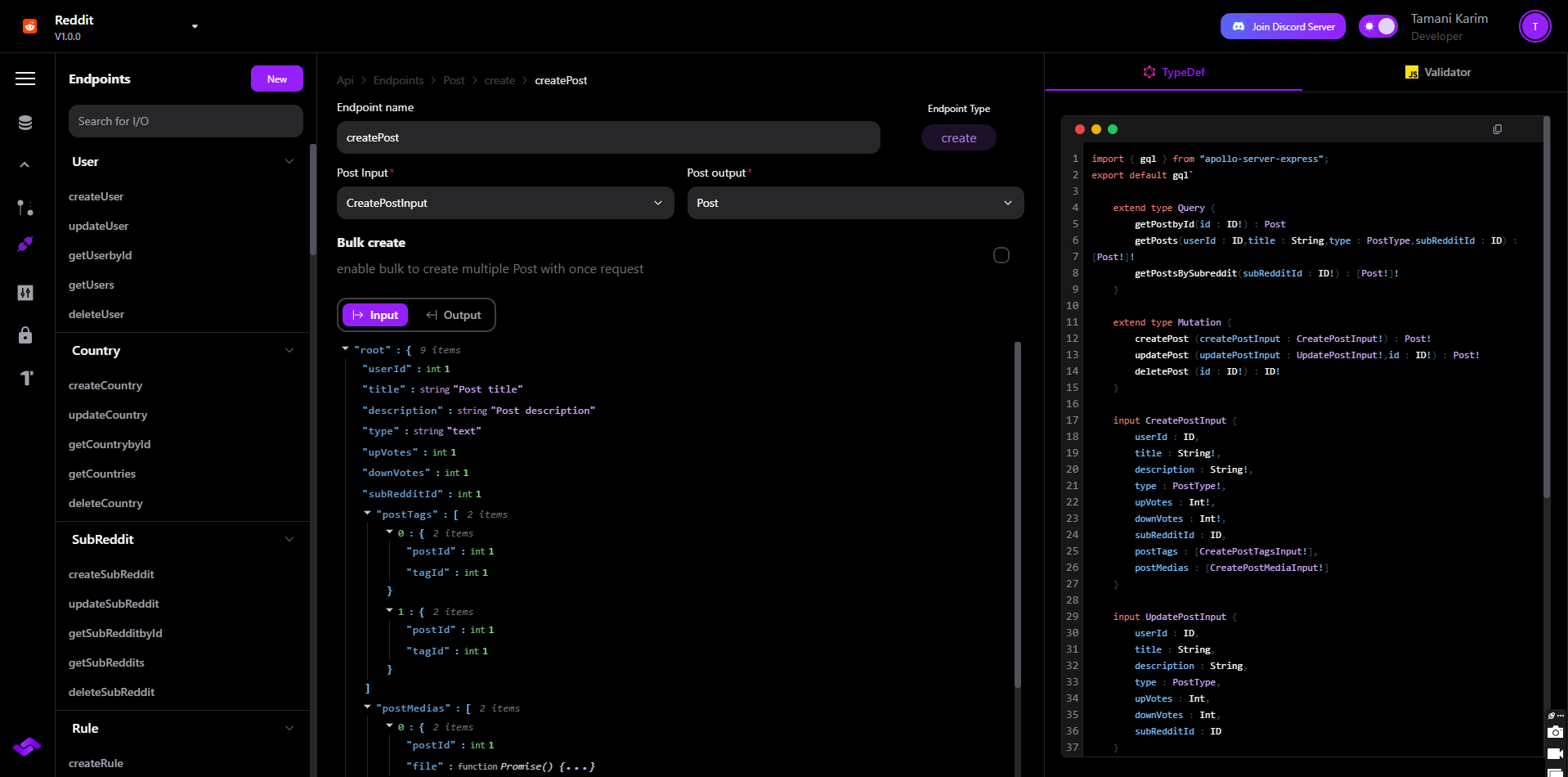Click the camera screenshot icon

coord(1555,732)
